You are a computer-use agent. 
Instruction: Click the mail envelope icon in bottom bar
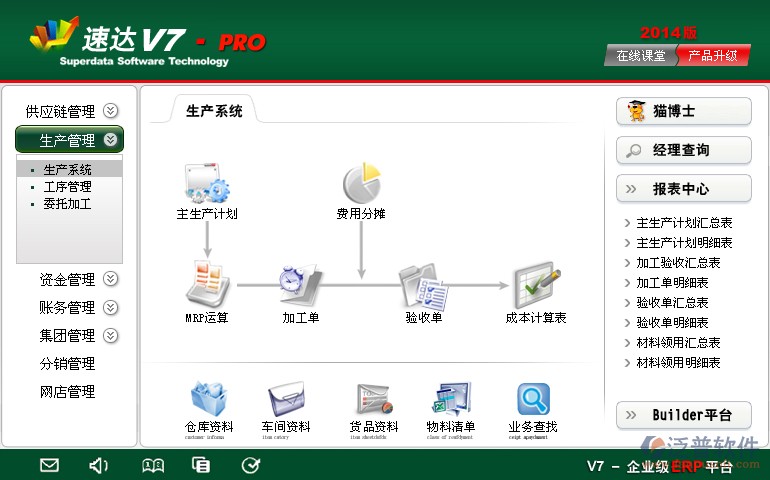tap(50, 465)
